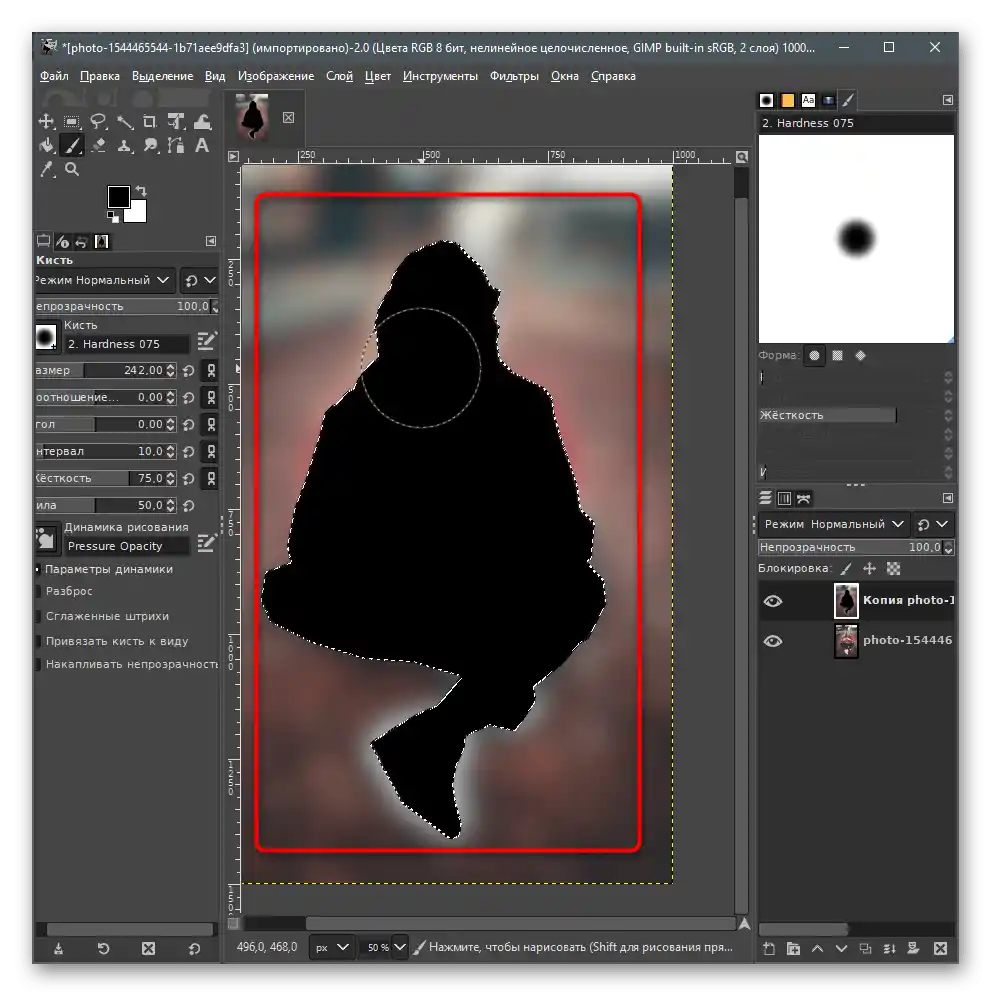Open the px units dropdown in status bar
This screenshot has width=991, height=996.
(332, 947)
